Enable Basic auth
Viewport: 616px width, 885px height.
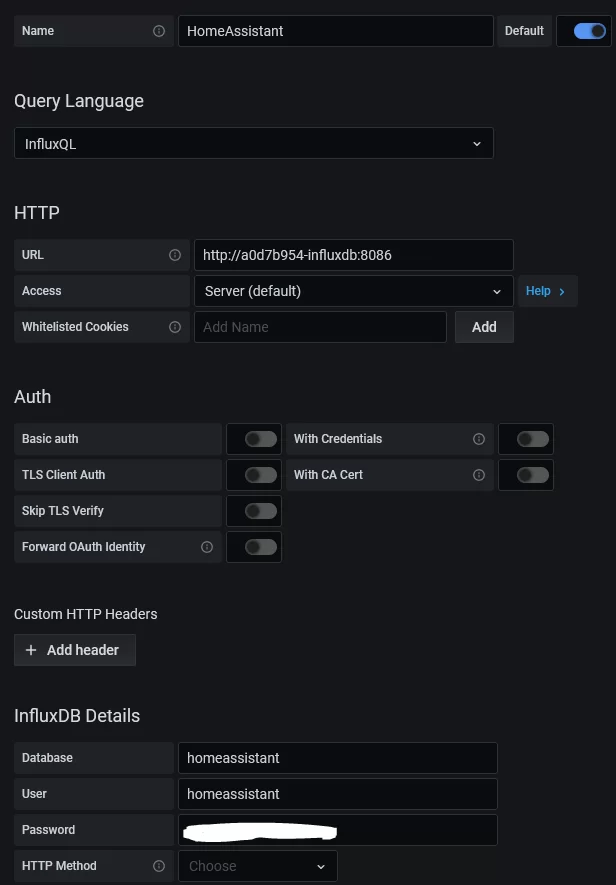[254, 438]
